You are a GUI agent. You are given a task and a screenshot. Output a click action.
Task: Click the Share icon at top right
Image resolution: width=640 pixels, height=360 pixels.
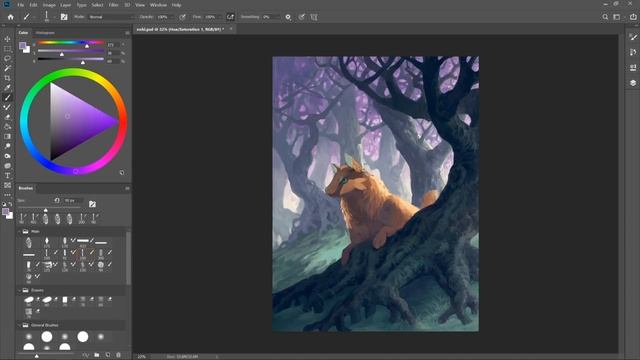633,17
